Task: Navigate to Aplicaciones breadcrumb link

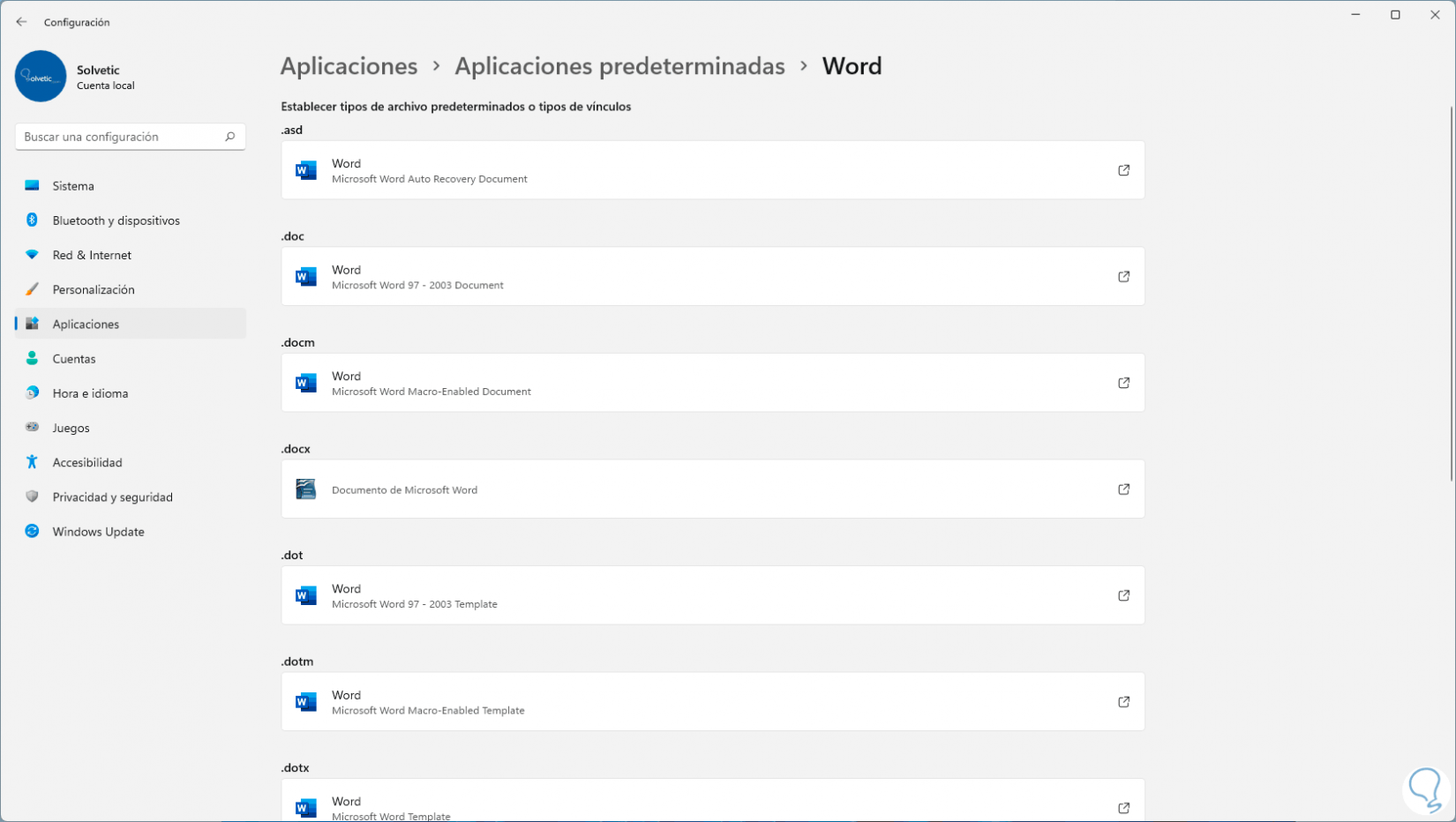Action: [x=349, y=66]
